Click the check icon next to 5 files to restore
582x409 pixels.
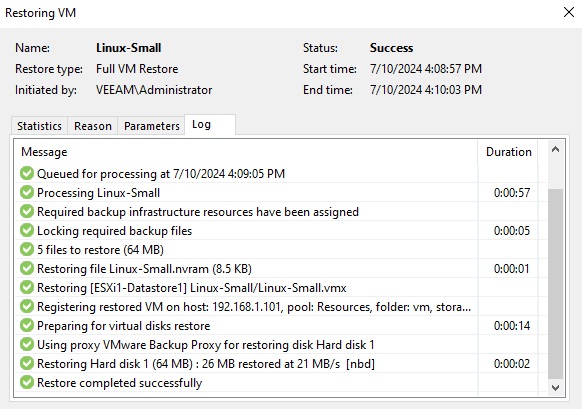[x=27, y=249]
